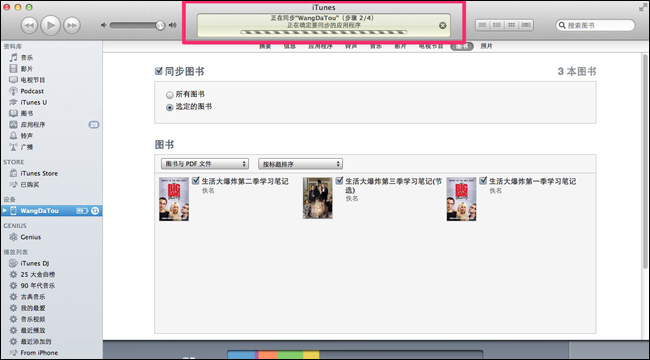This screenshot has height=360, width=650.
Task: Switch to the 影片 movies tab
Action: 400,46
